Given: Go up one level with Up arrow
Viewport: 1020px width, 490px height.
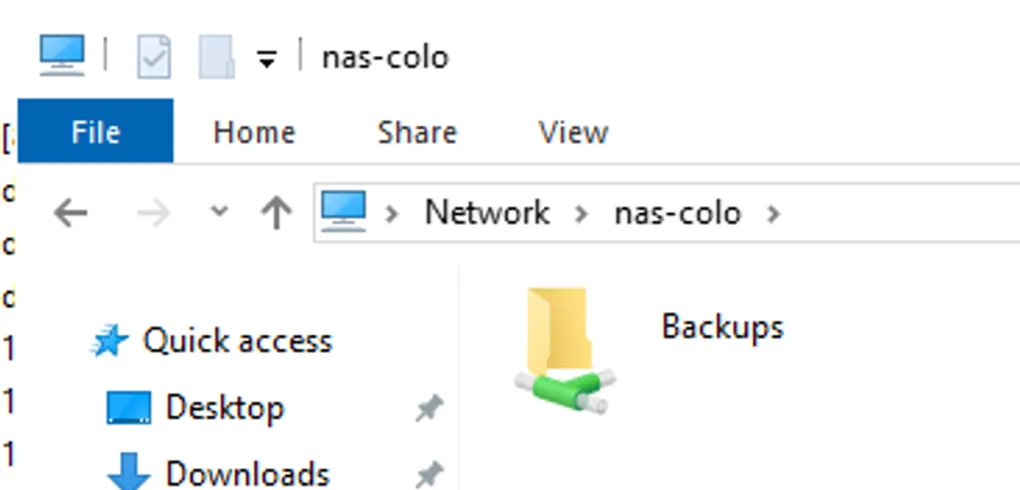Looking at the screenshot, I should point(276,213).
